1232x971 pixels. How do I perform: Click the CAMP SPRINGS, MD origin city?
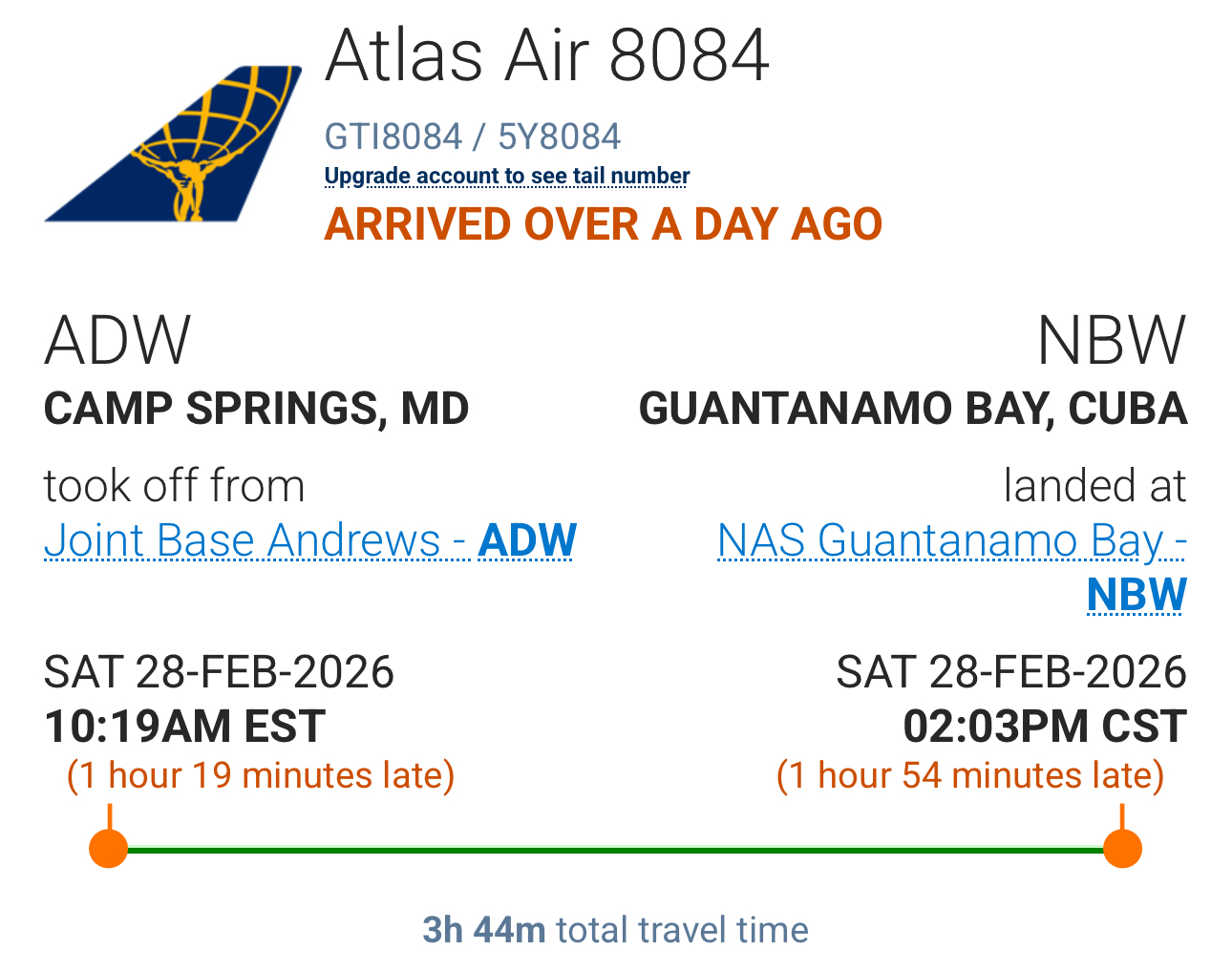tap(256, 409)
